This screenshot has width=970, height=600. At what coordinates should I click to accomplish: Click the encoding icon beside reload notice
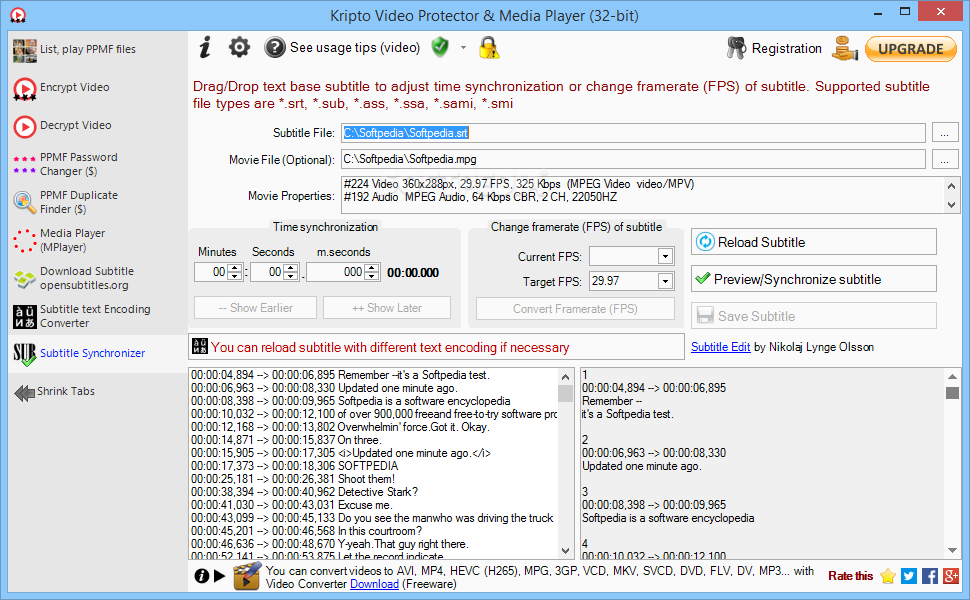coord(200,346)
